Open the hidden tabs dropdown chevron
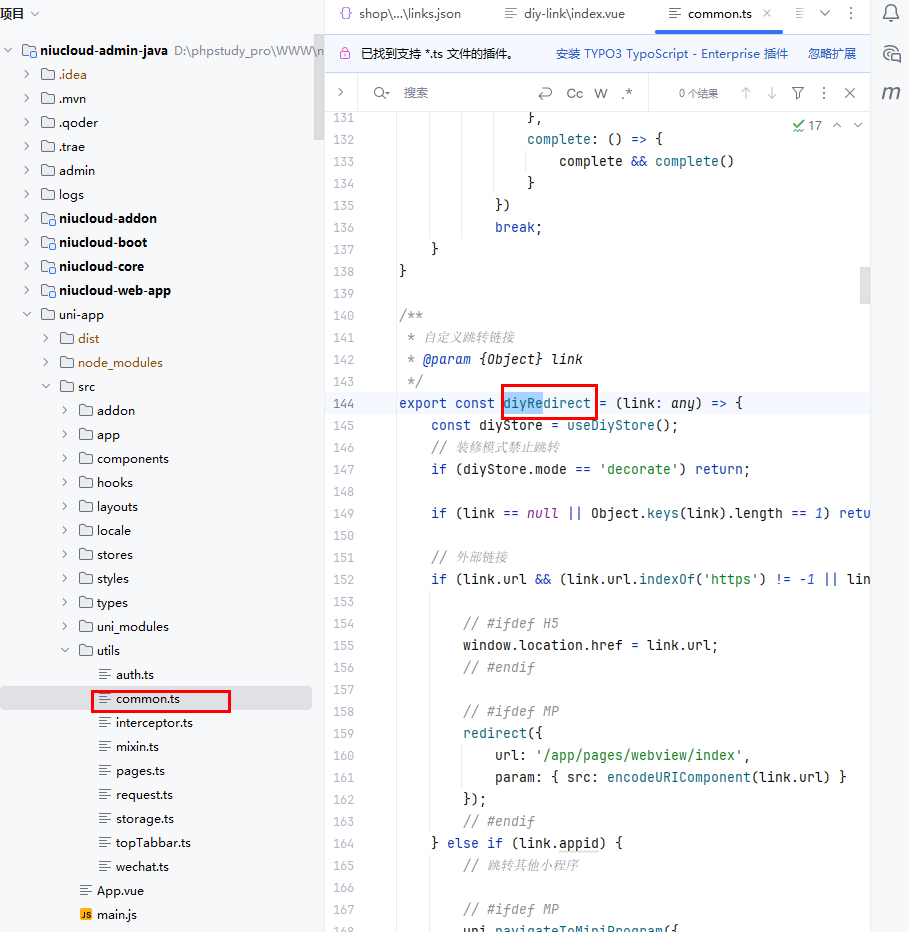 pos(825,13)
